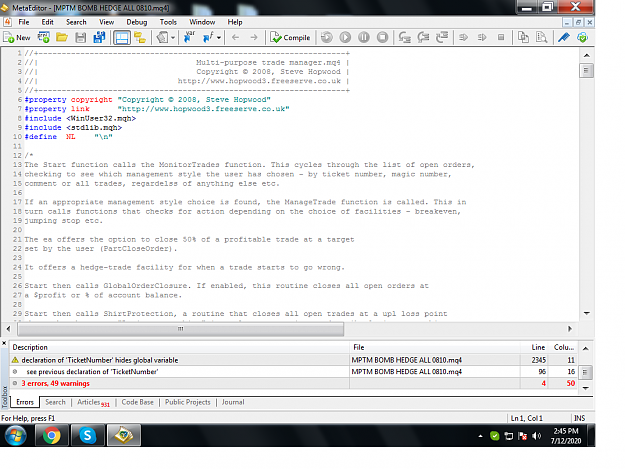Viewport: 625px width, 469px height.
Task: Click the Description column header
Action: 179,347
